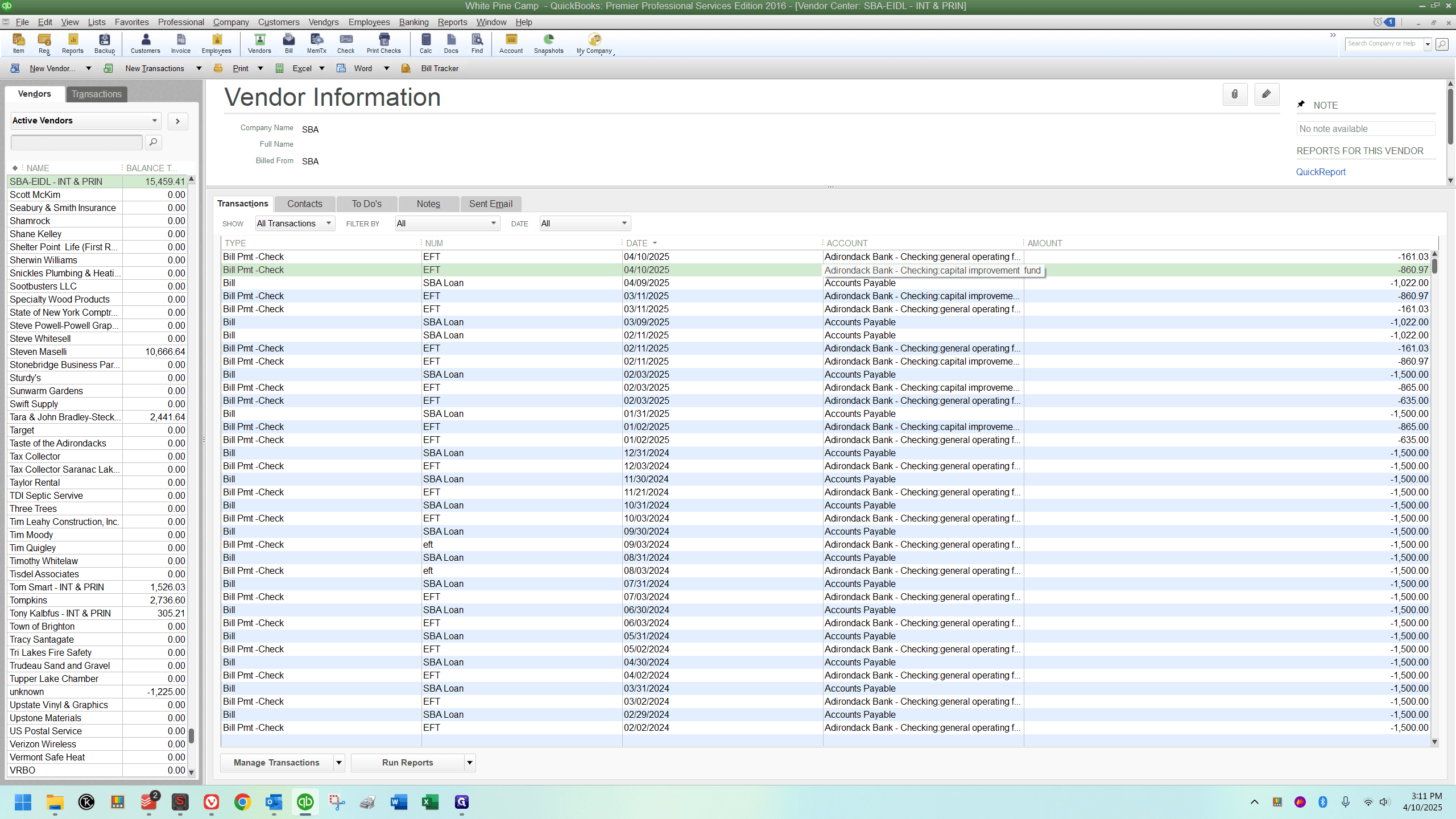Viewport: 1456px width, 819px height.
Task: Click the vendor search magnifier button
Action: click(x=153, y=142)
